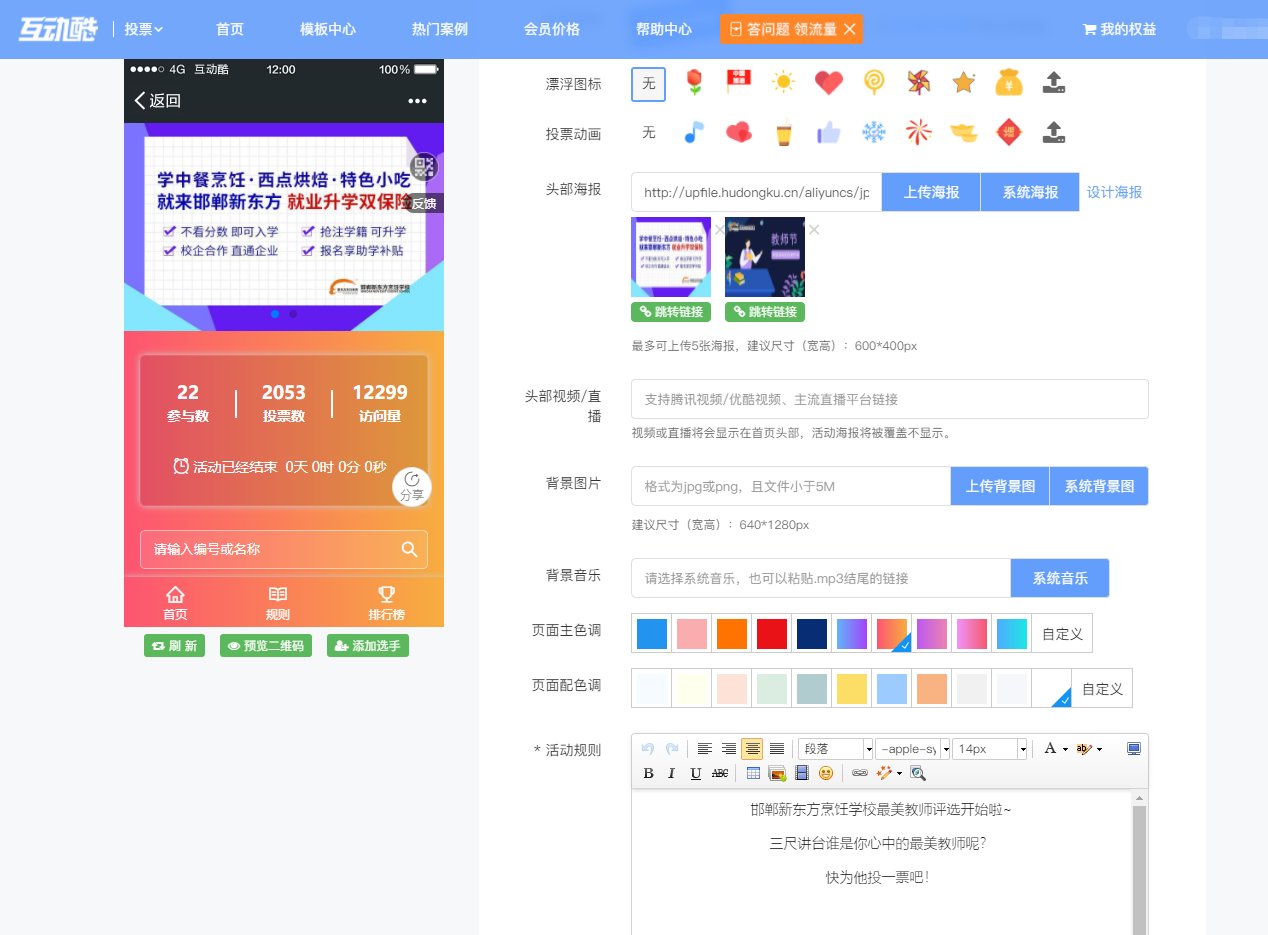The width and height of the screenshot is (1268, 935).
Task: Click the undo icon in the editor toolbar
Action: pos(647,748)
